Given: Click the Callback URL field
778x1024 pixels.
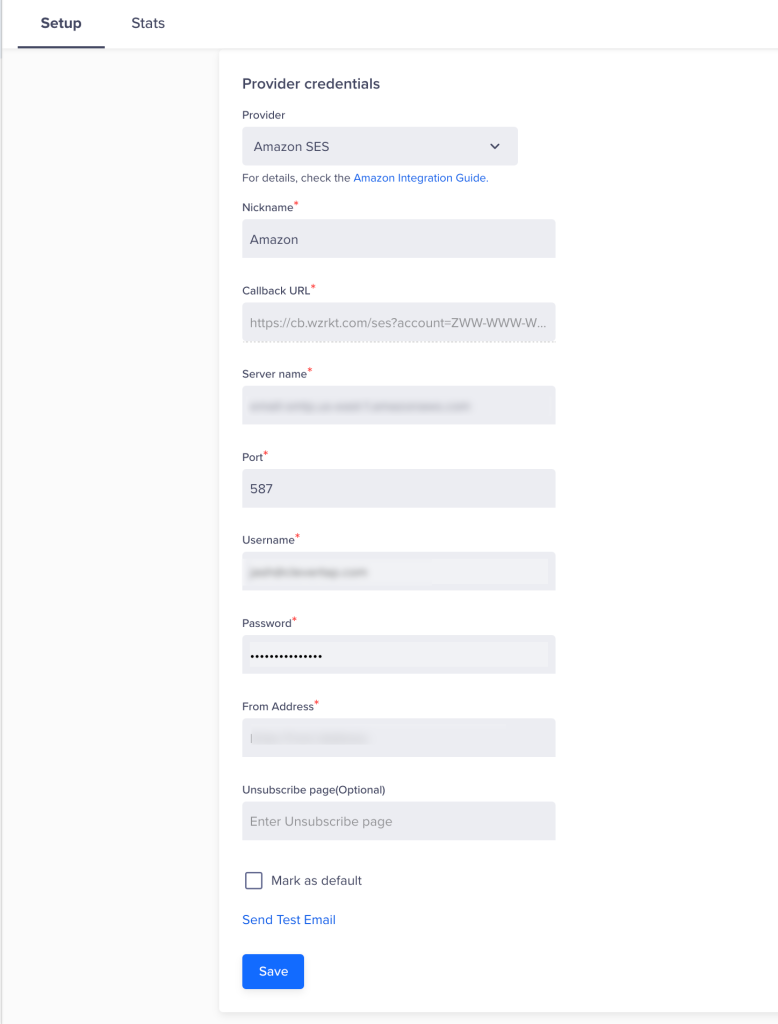Looking at the screenshot, I should point(398,322).
